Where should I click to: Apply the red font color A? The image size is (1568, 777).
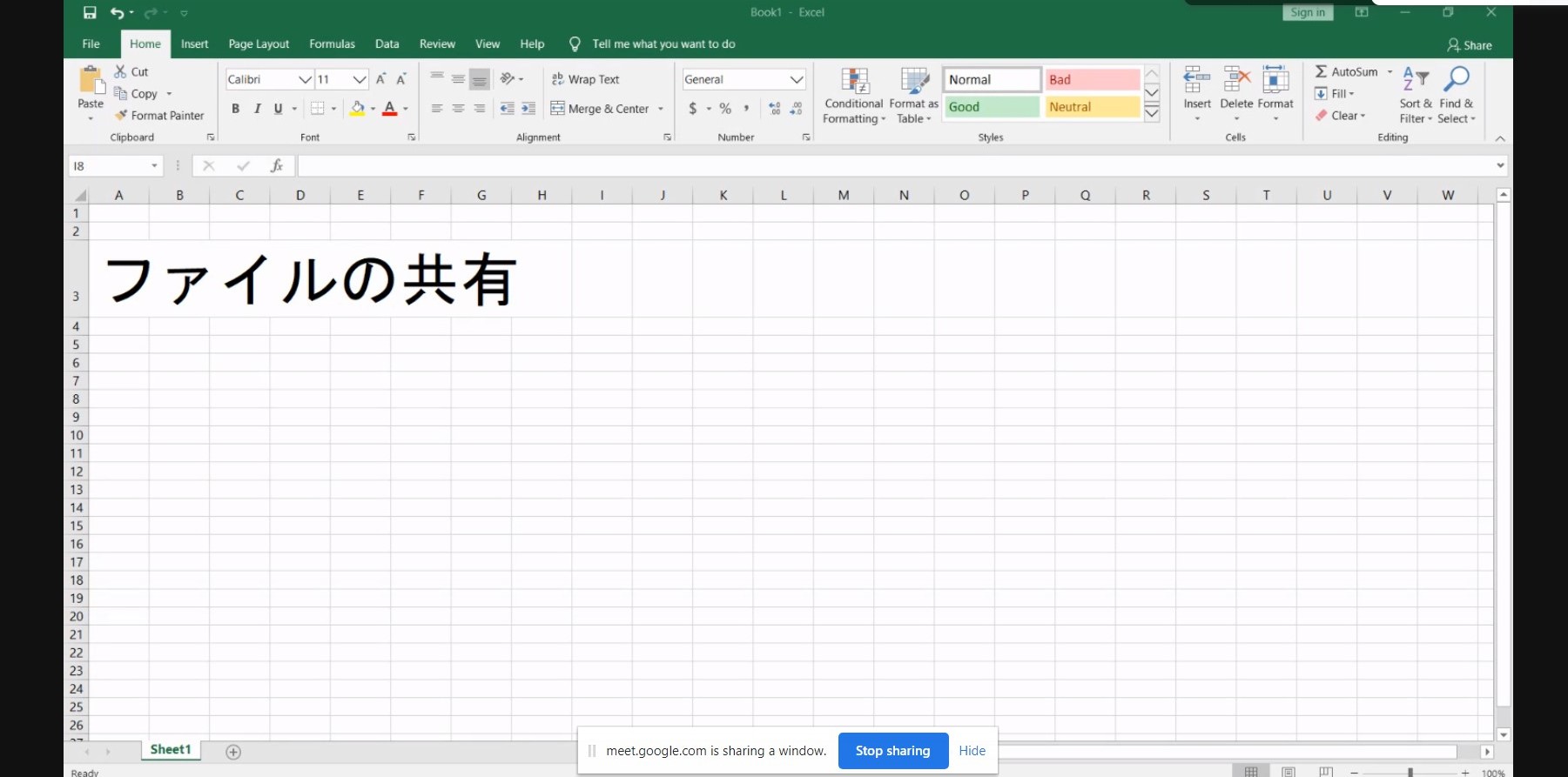(390, 109)
